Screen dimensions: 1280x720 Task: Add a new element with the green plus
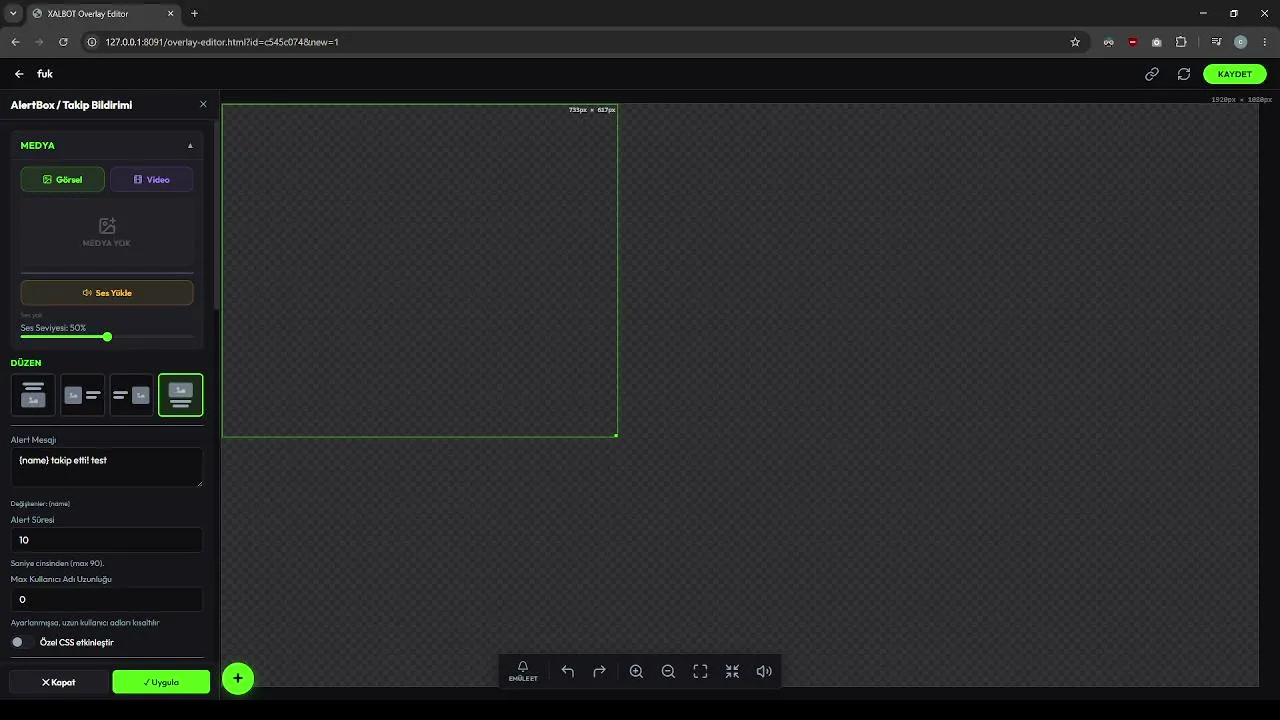(238, 679)
